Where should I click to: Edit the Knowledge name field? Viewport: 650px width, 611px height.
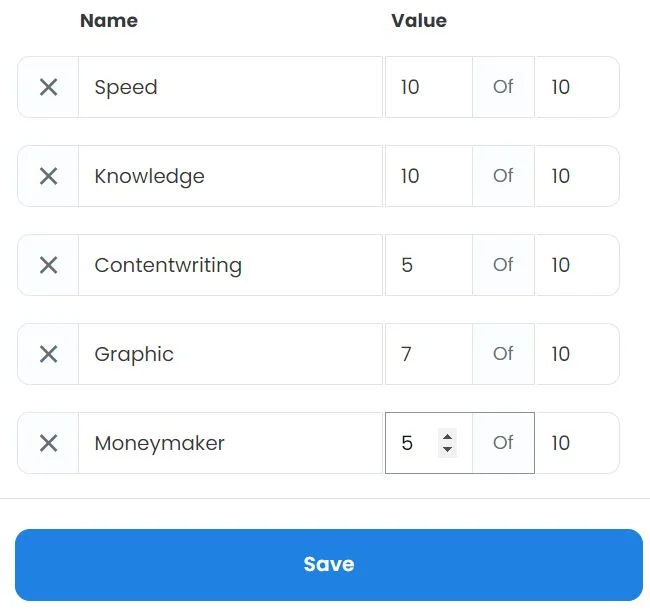pyautogui.click(x=230, y=176)
